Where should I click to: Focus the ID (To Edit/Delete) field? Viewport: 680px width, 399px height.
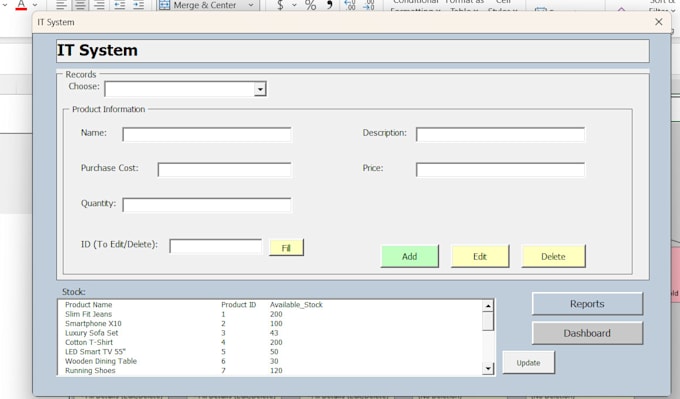(216, 246)
